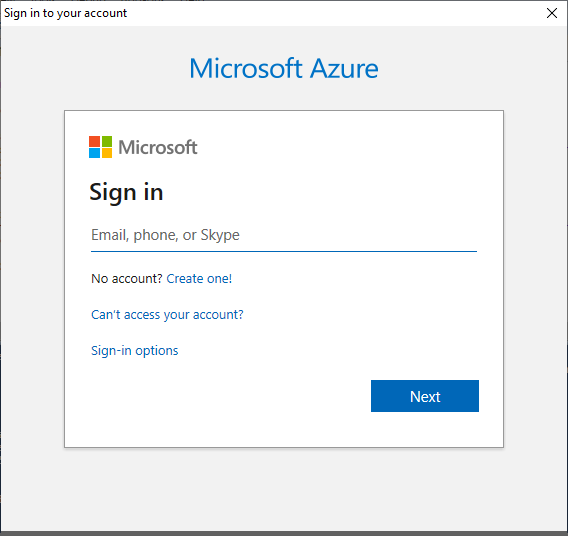
Task: Click the No account? text
Action: click(x=126, y=279)
